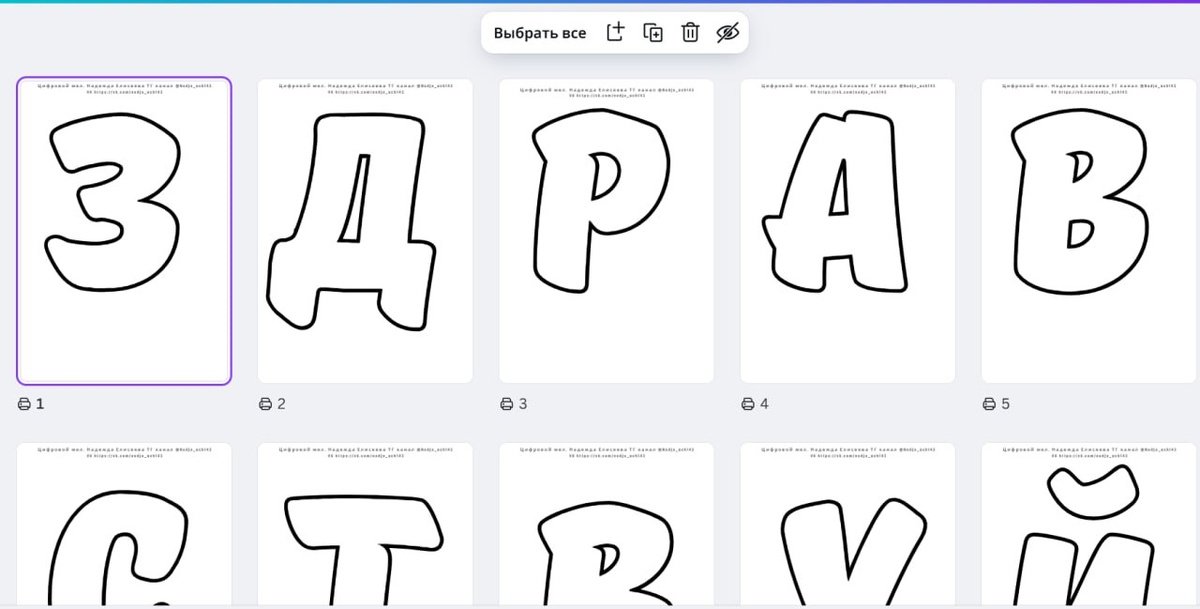The width and height of the screenshot is (1200, 609).
Task: Click the printer icon beside page number 5
Action: [989, 404]
